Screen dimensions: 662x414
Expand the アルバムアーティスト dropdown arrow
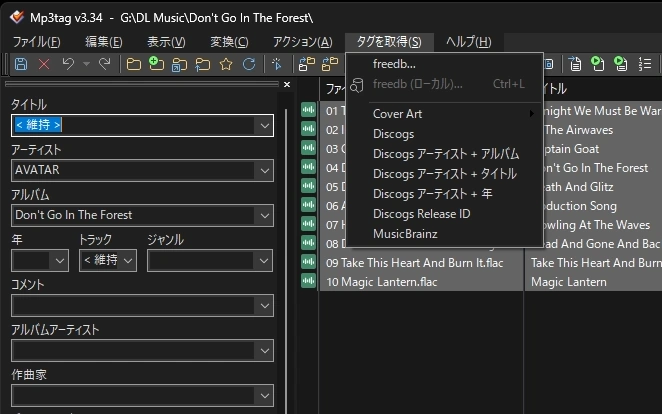[x=264, y=351]
